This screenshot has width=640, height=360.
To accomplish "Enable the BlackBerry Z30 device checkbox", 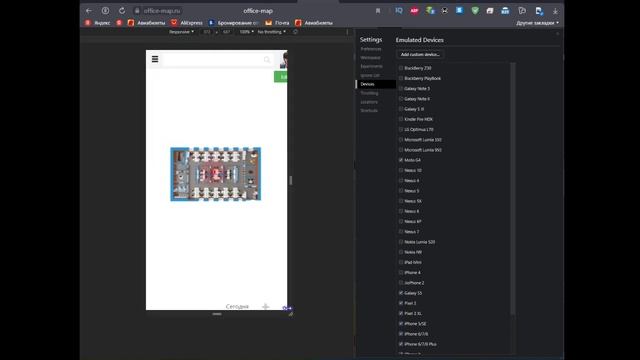I will (x=401, y=68).
